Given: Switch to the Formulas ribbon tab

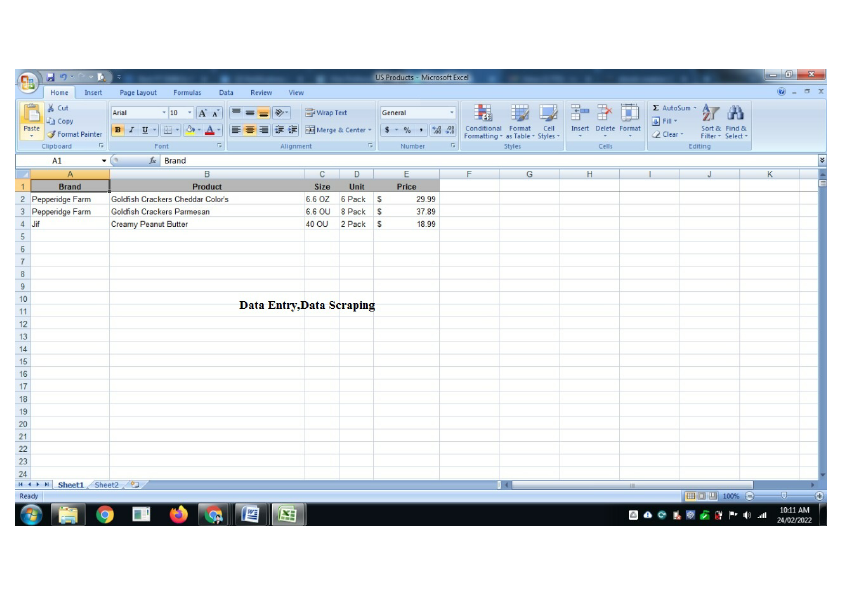Looking at the screenshot, I should tap(187, 92).
